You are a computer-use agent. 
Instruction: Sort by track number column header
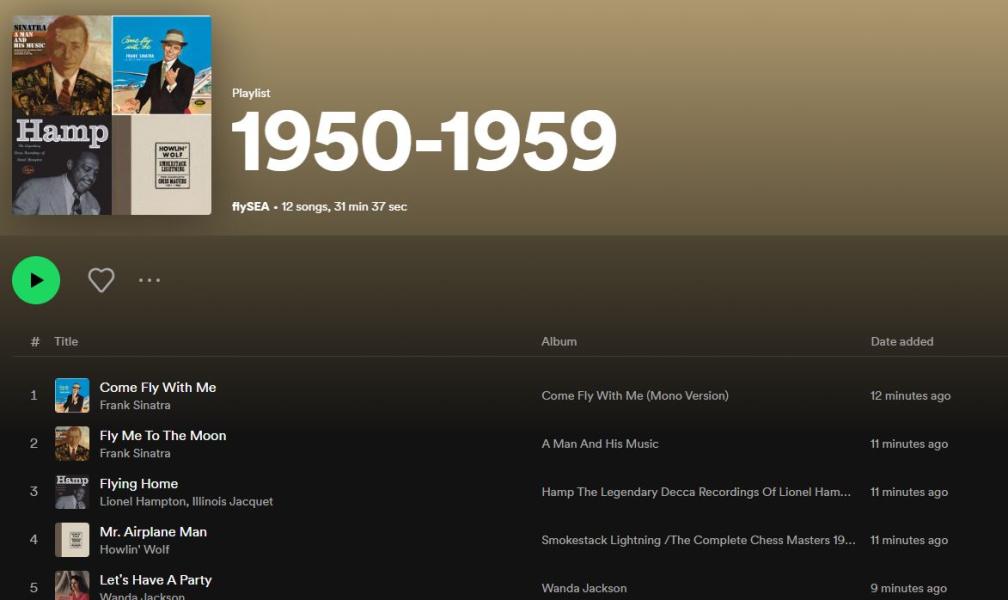35,341
